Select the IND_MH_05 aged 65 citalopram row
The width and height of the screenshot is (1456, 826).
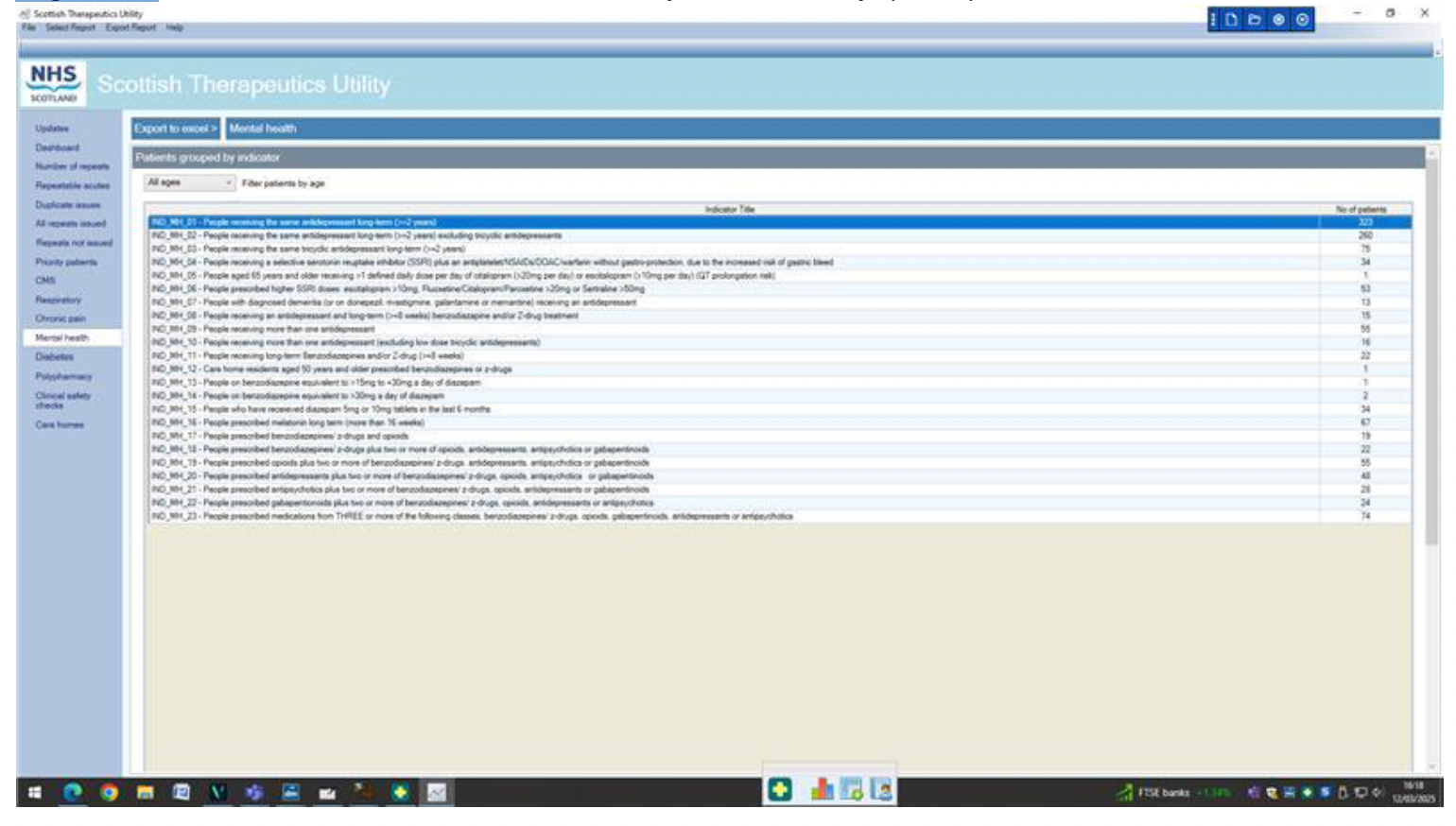[779, 275]
